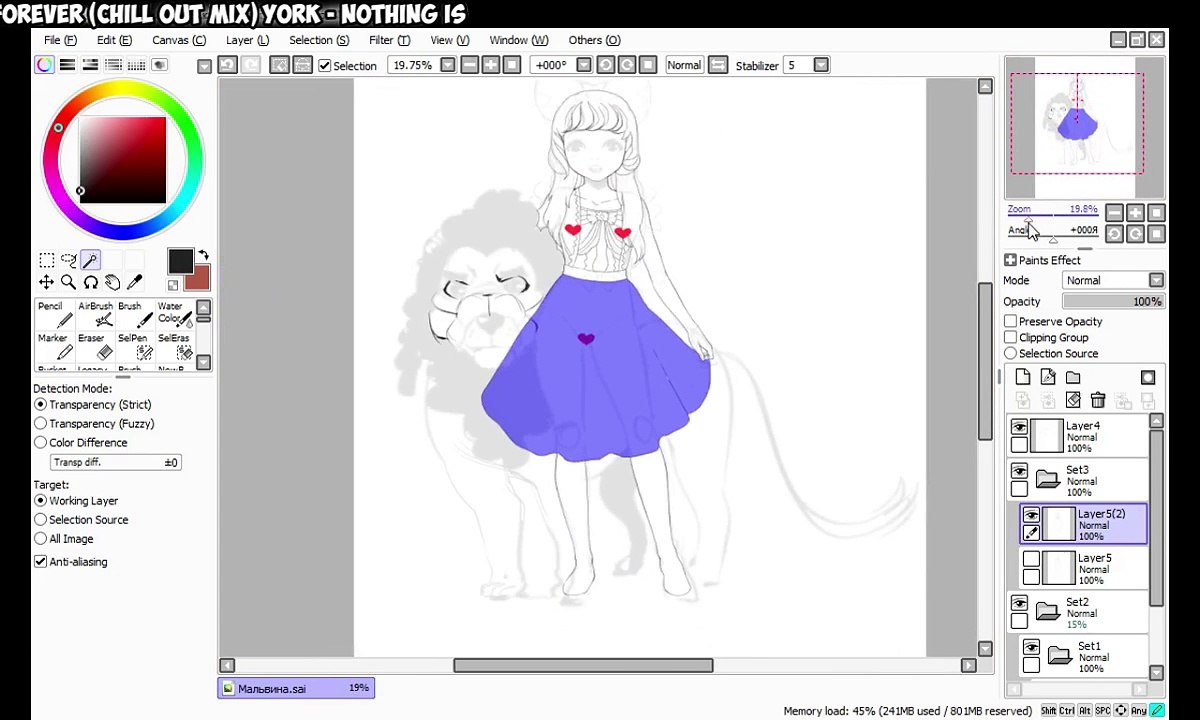Hide the Set2 folder
Screen dimensions: 1200x720
(1019, 603)
